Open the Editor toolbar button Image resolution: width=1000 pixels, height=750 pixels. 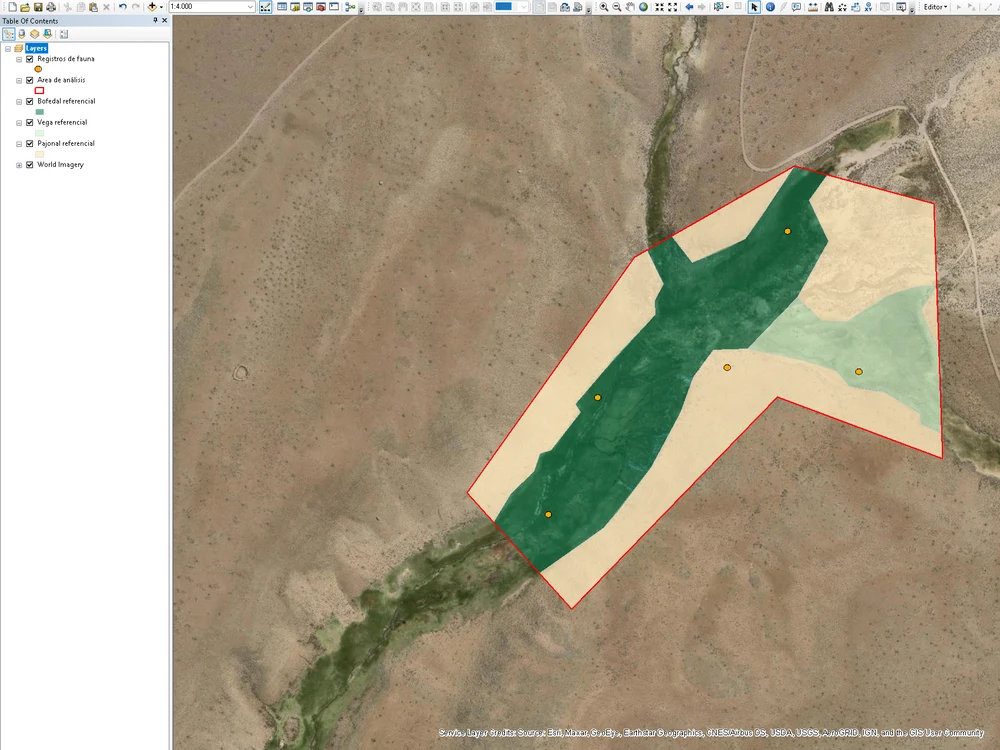coord(265,7)
